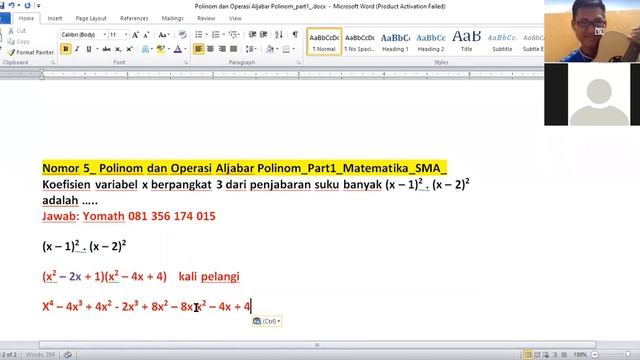Toggle Italic formatting button
640x360 pixels.
pyautogui.click(x=77, y=49)
